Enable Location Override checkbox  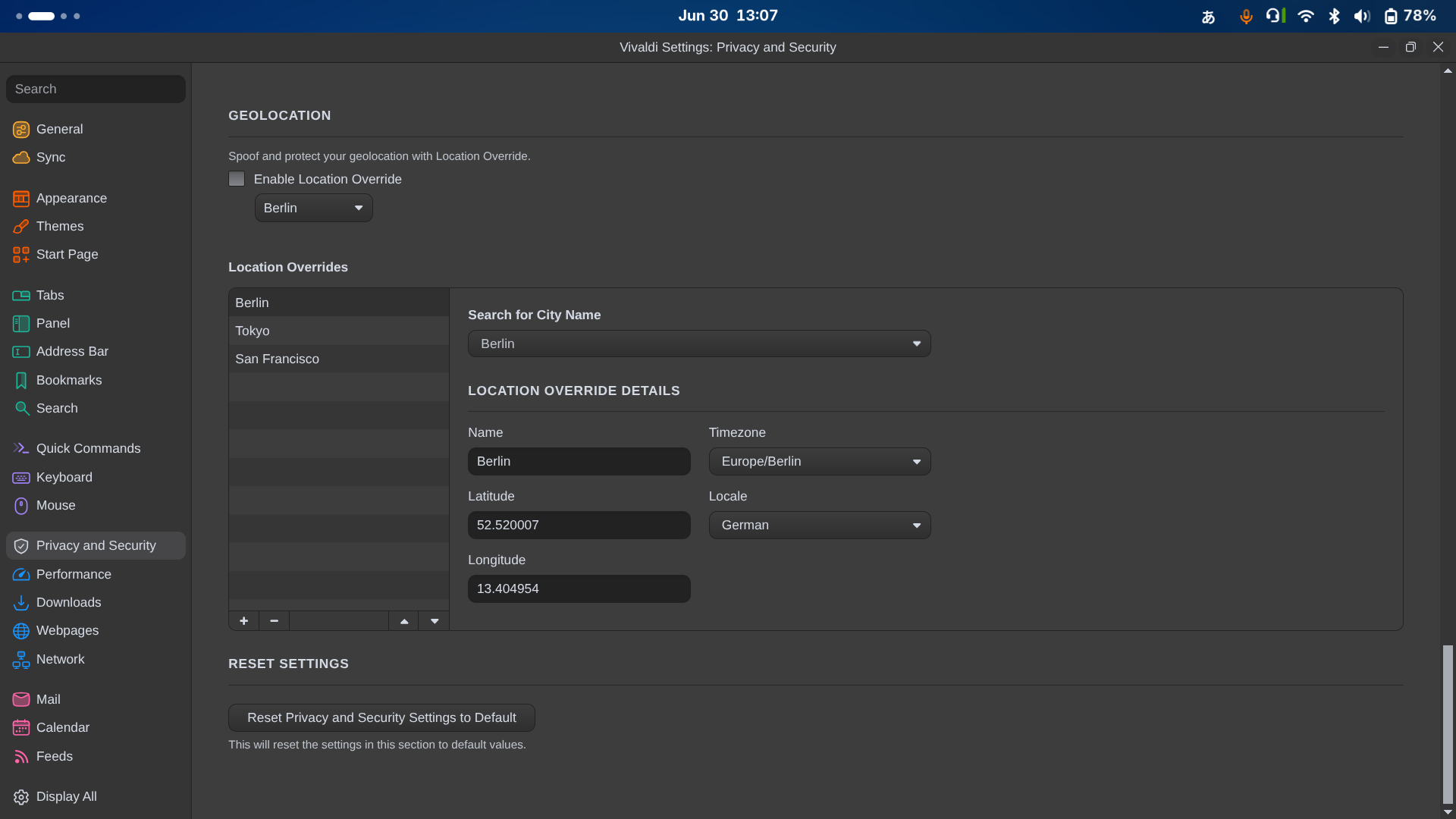tap(237, 179)
